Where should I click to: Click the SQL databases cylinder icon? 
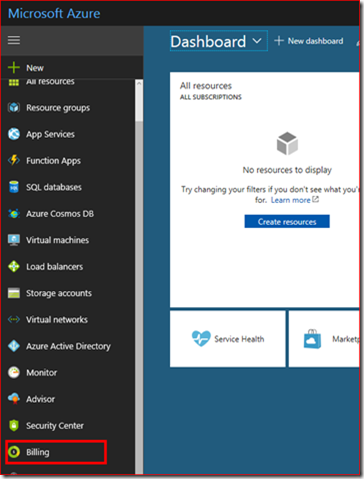pos(14,187)
